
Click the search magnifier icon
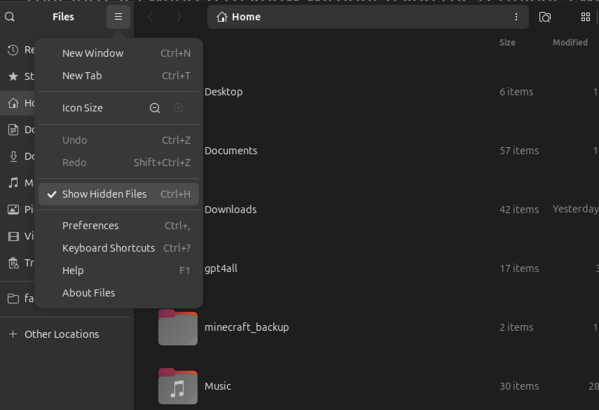click(x=10, y=17)
